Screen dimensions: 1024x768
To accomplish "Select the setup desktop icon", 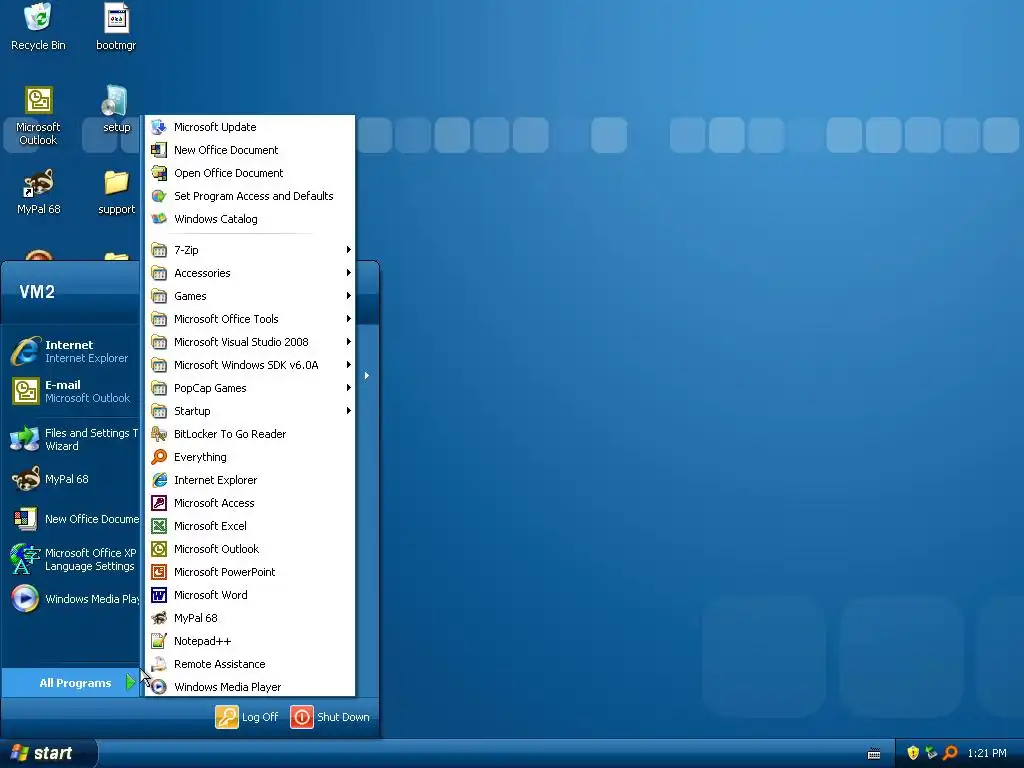I will click(x=116, y=110).
